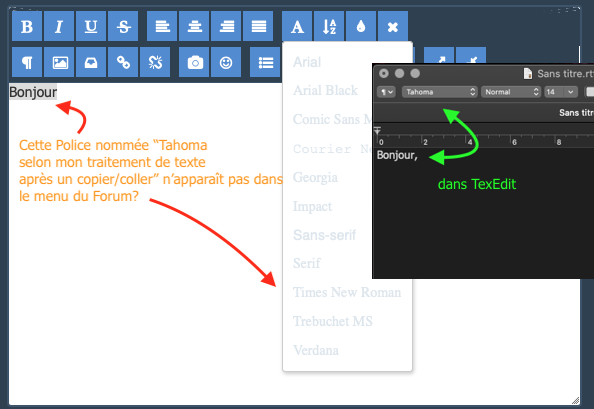
Task: Remove formatting with the X button
Action: [393, 26]
